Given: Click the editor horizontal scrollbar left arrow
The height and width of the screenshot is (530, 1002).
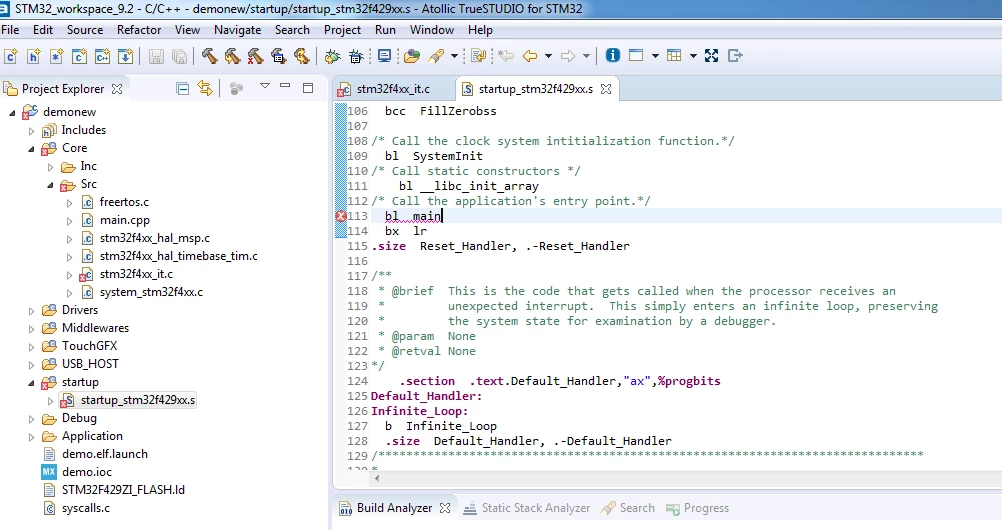Looking at the screenshot, I should click(377, 478).
